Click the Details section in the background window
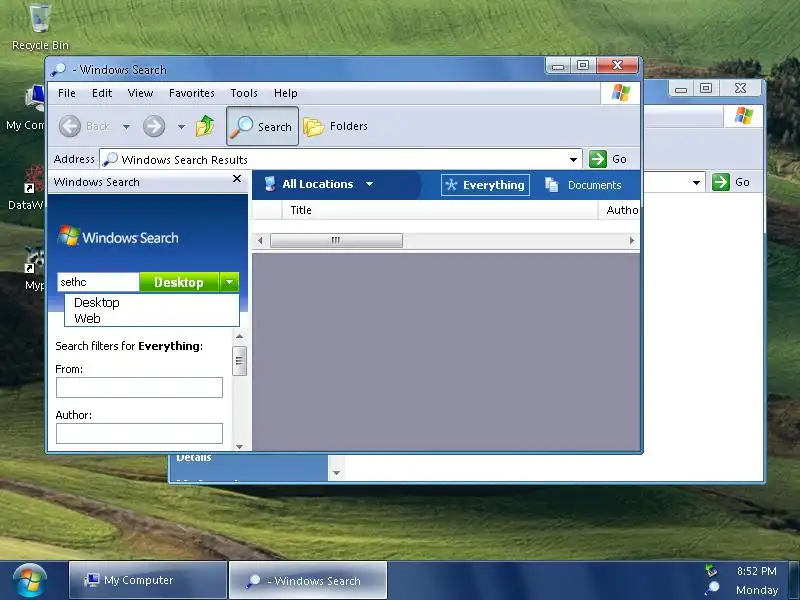The width and height of the screenshot is (800, 600). (x=194, y=458)
